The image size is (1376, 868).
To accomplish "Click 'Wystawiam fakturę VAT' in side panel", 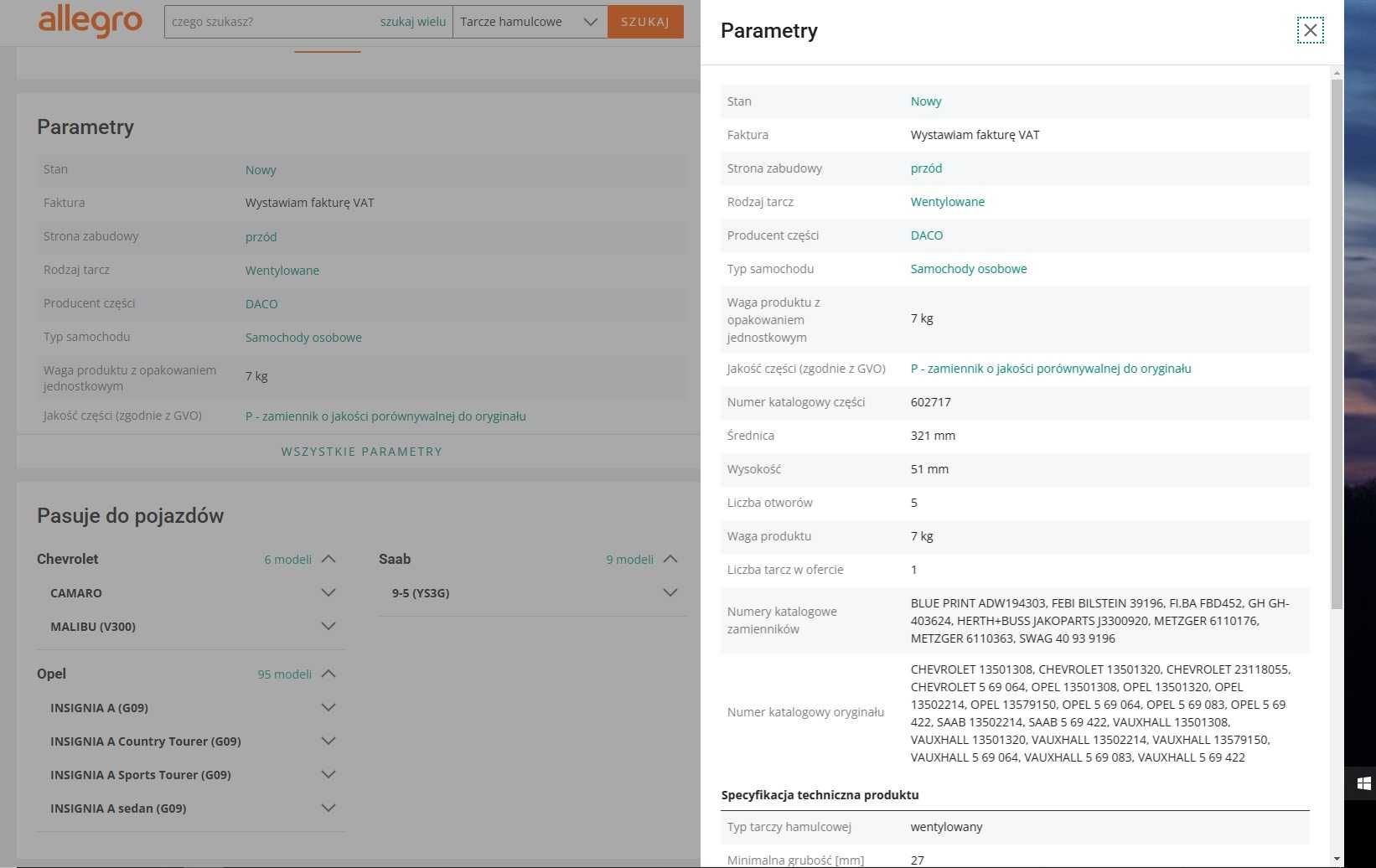I will point(975,135).
